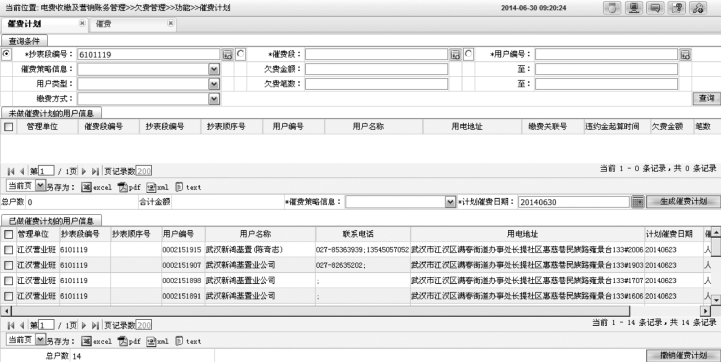Check the row for user 0002151915
The height and width of the screenshot is (362, 721).
coord(8,250)
